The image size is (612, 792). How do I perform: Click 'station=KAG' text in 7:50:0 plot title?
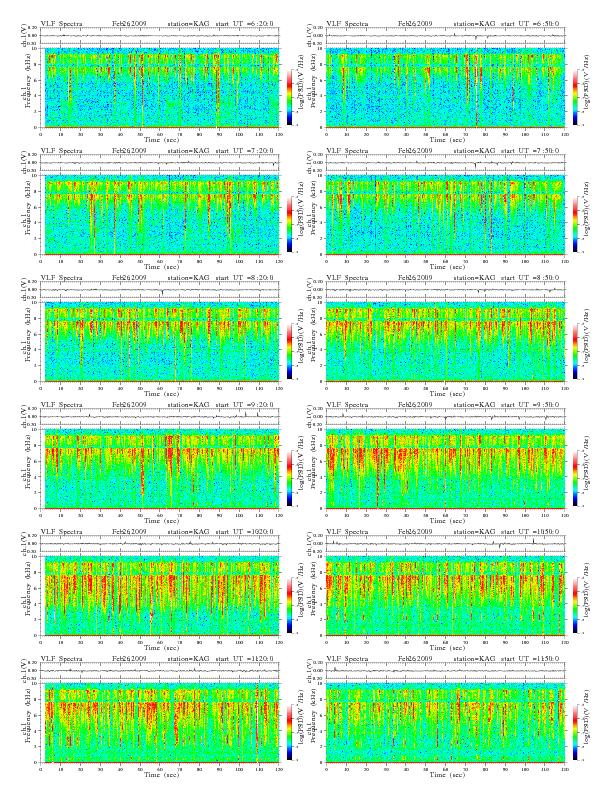(474, 151)
